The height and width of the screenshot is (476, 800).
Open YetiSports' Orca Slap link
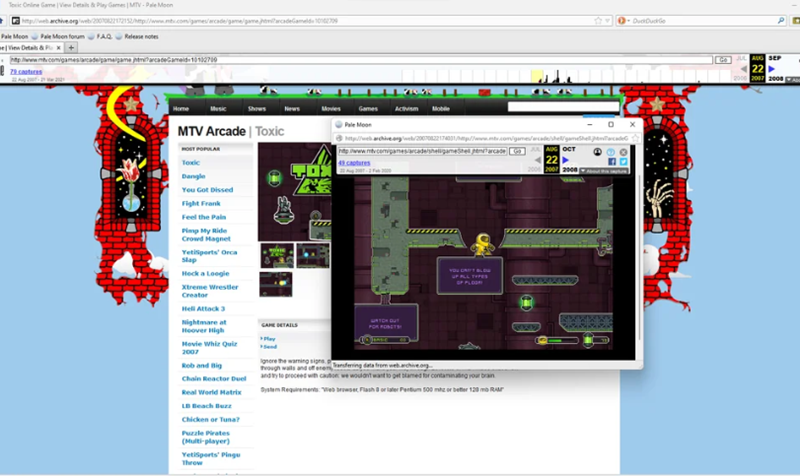(x=209, y=256)
